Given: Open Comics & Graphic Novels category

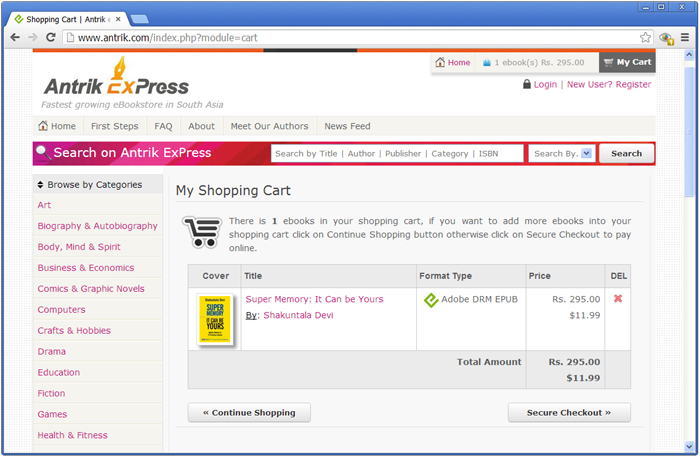Looking at the screenshot, I should (x=91, y=289).
